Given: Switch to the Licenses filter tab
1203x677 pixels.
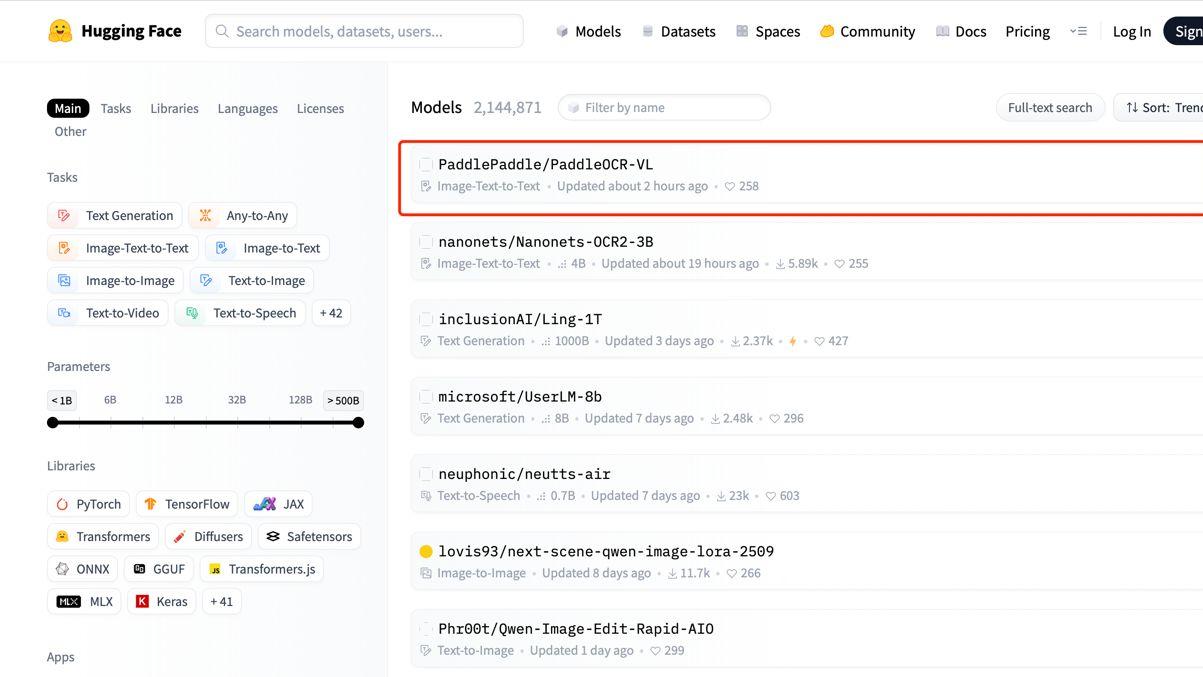Looking at the screenshot, I should click(320, 108).
